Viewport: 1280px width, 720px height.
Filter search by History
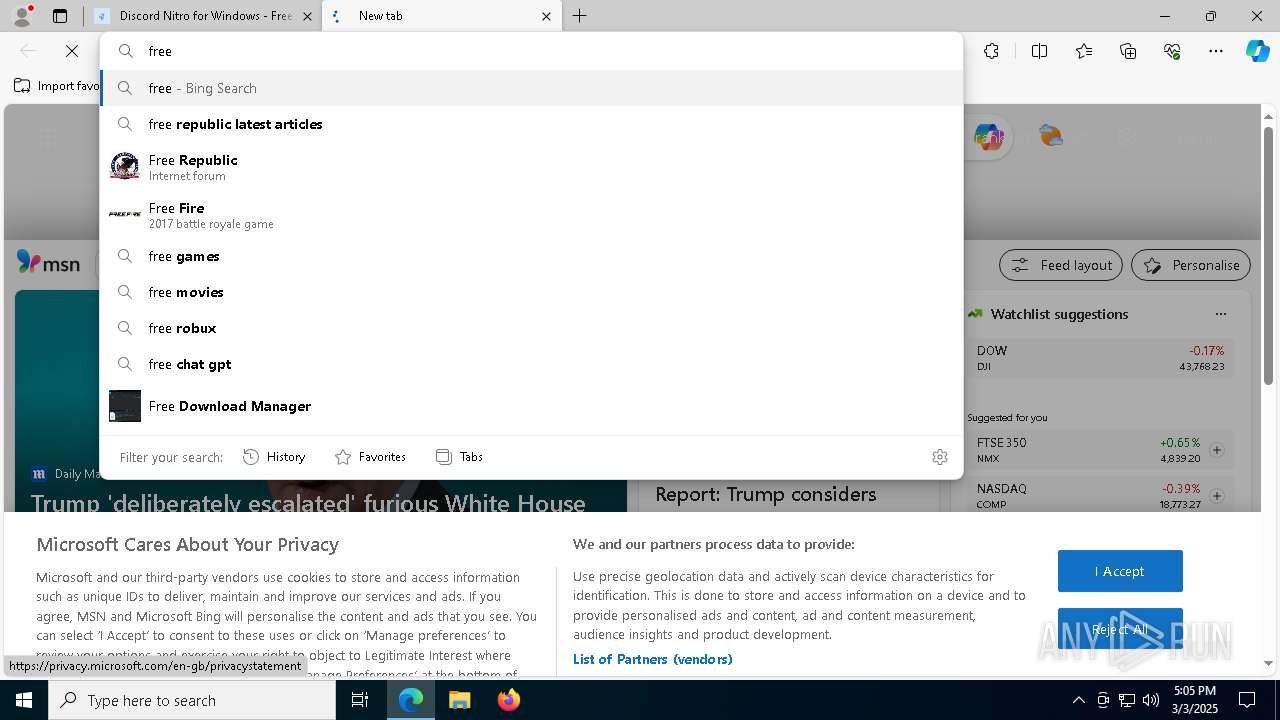tap(275, 457)
